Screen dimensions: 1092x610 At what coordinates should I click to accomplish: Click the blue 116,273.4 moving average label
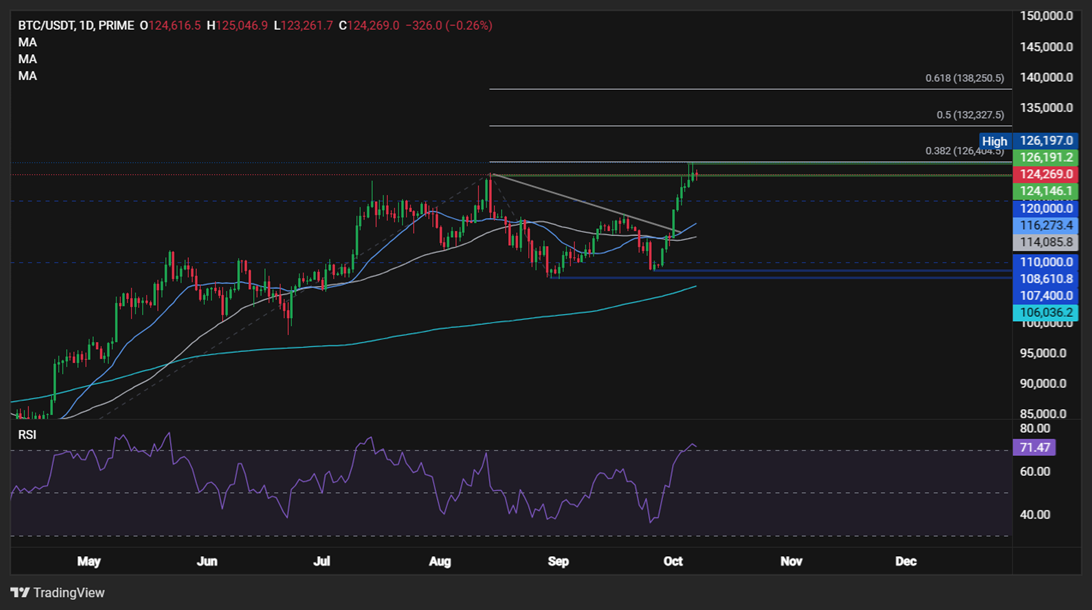click(1047, 226)
